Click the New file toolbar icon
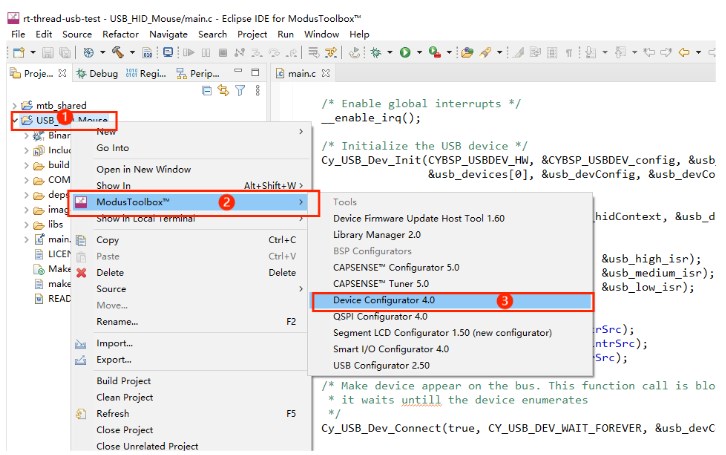Viewport: 726px width, 455px height. [19, 52]
